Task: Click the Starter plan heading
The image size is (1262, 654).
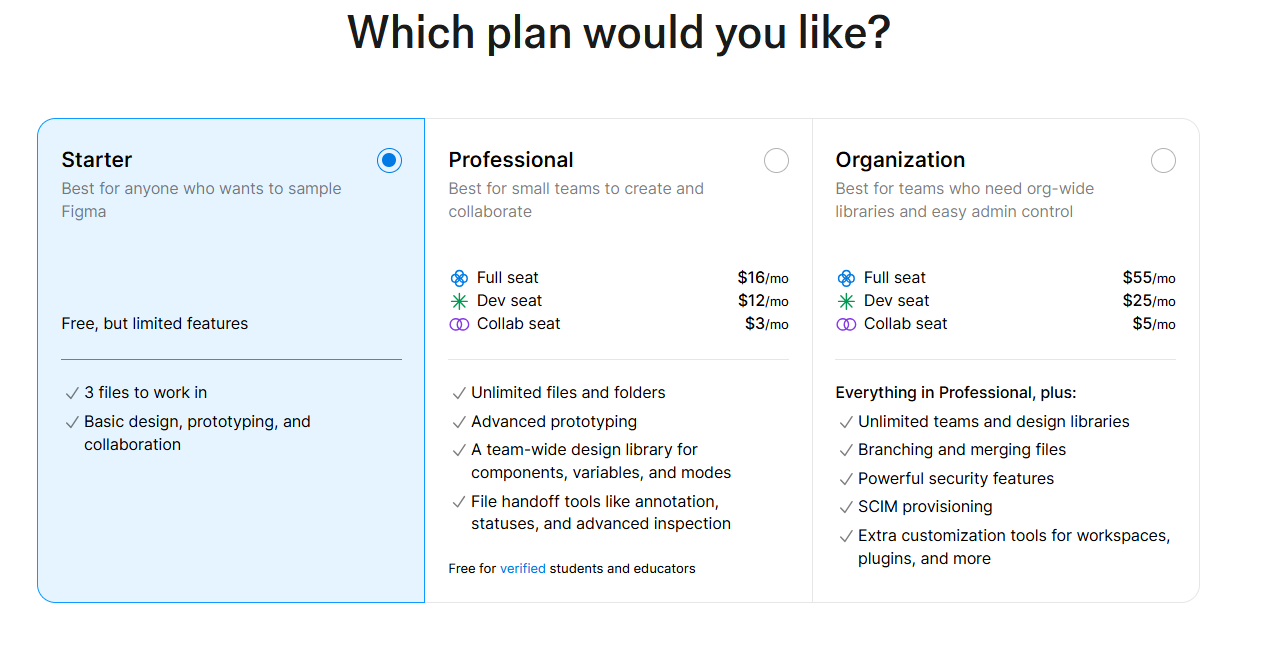Action: pyautogui.click(x=97, y=160)
